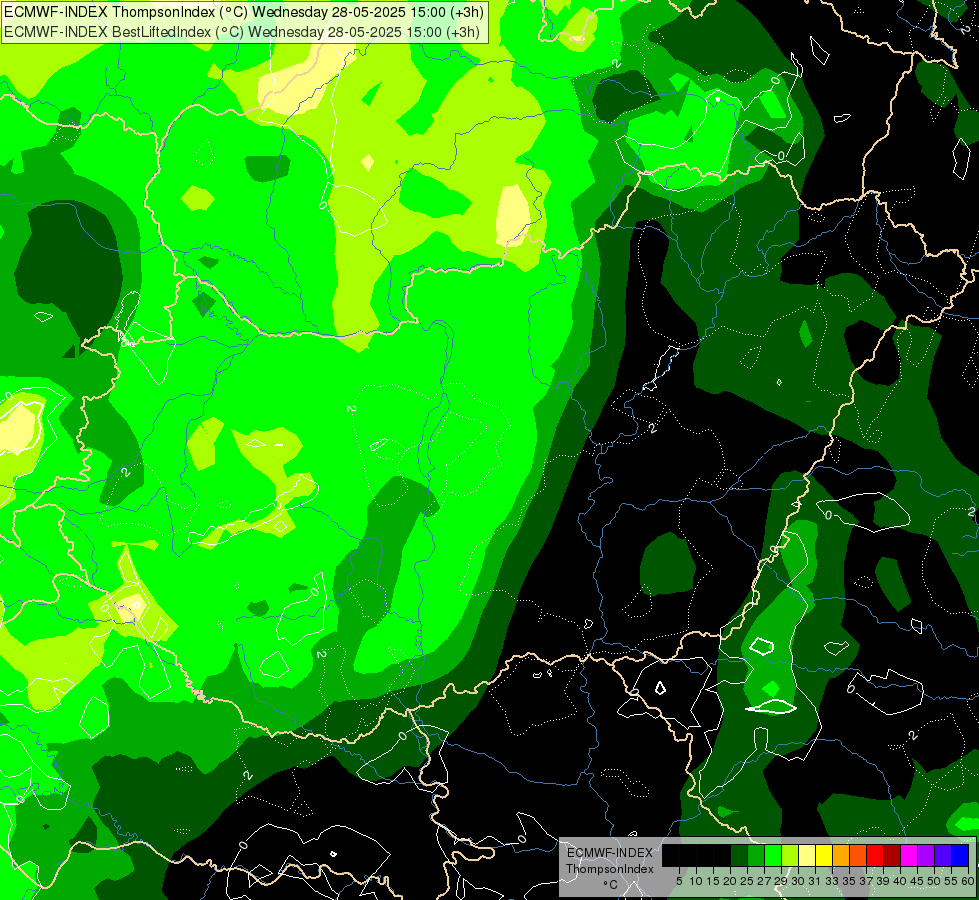Screen dimensions: 979x900
Task: Select the magenta 40–45 legend swatch
Action: coord(909,855)
